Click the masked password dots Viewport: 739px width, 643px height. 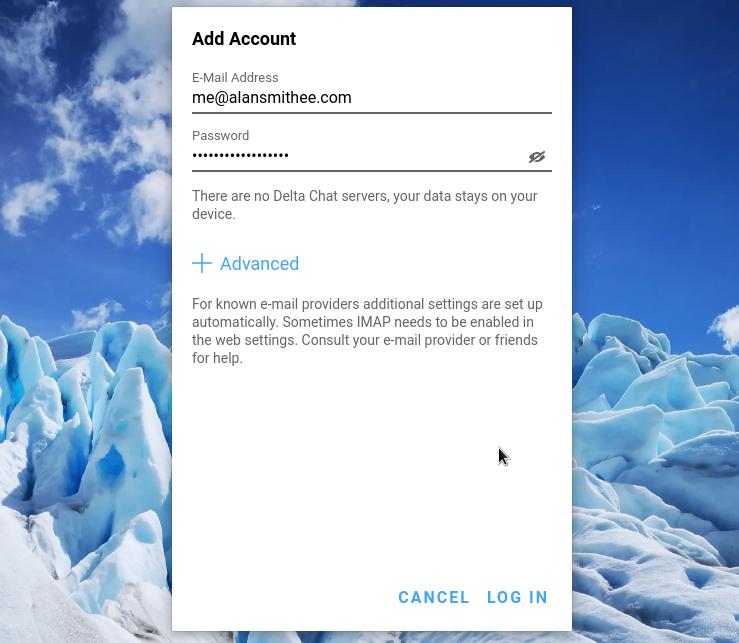[x=240, y=156]
